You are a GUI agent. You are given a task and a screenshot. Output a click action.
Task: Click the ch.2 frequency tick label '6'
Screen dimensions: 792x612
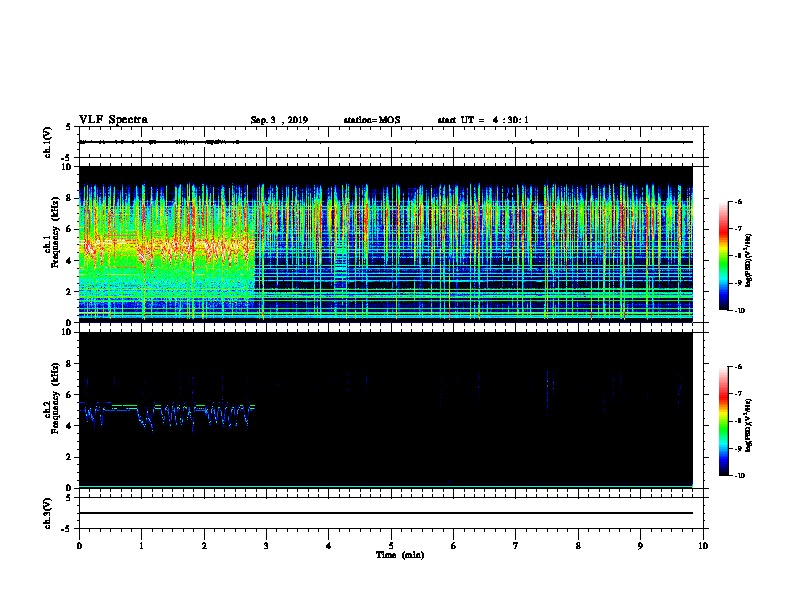click(x=69, y=395)
